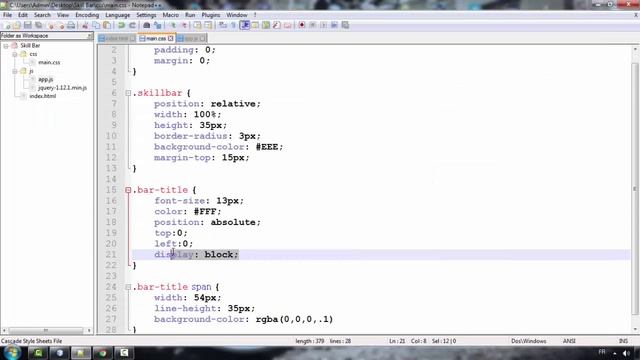Click the 'Ln : 21' status entry
This screenshot has height=360, width=640.
[x=397, y=341]
